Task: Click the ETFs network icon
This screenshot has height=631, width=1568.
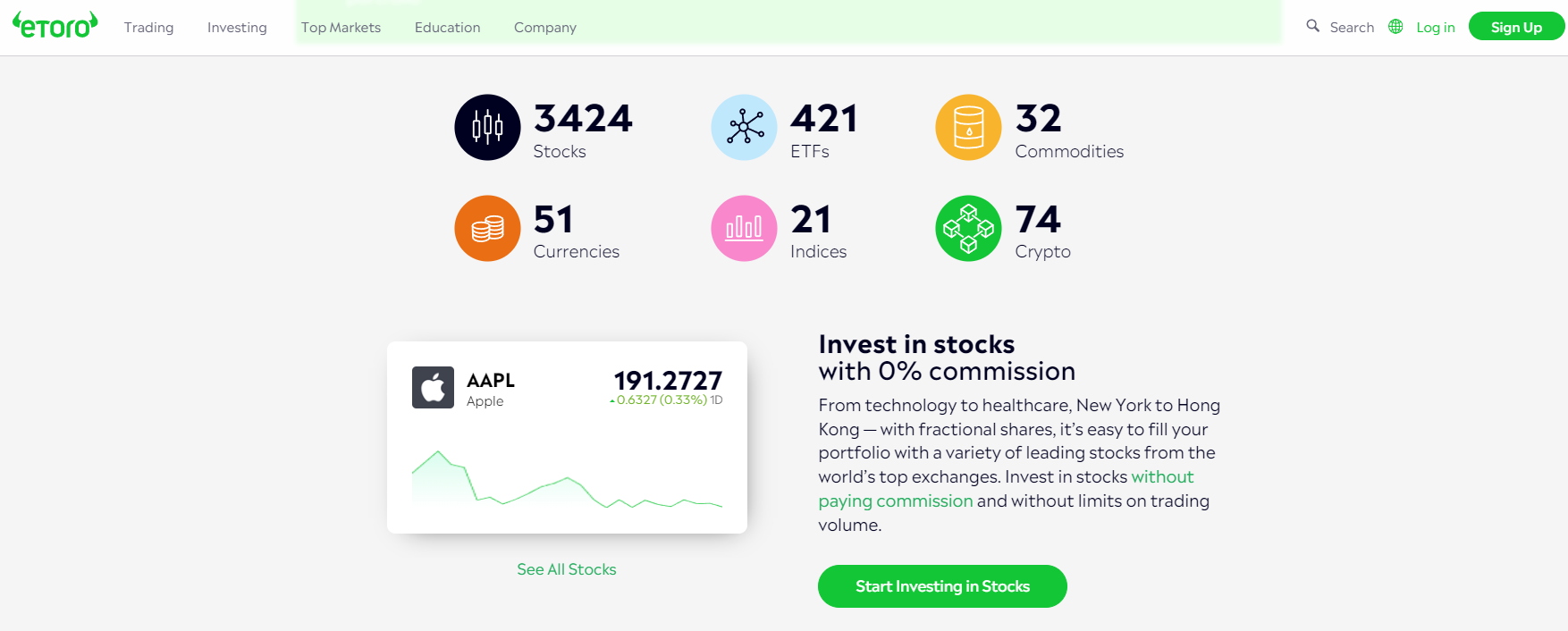Action: [744, 127]
